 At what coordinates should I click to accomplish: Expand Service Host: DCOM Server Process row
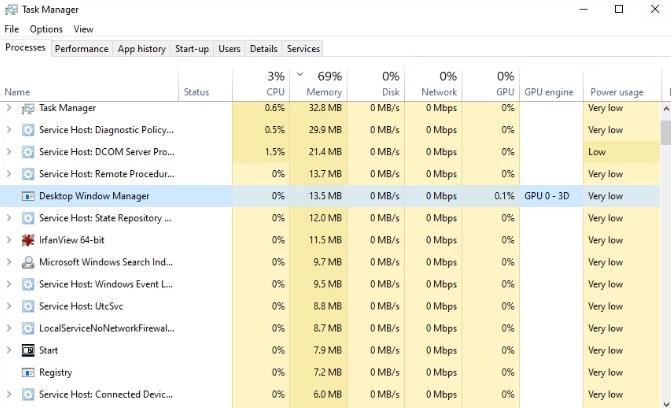9,152
